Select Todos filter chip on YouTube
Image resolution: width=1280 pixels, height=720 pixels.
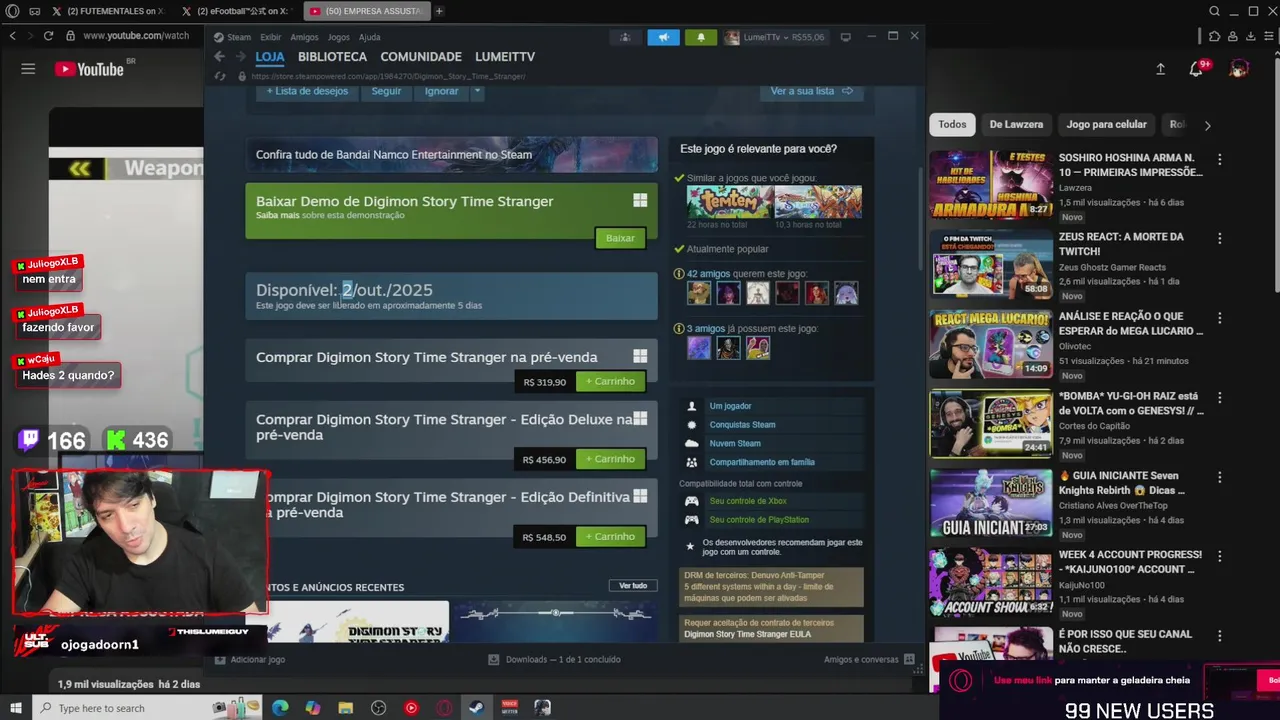pos(952,125)
